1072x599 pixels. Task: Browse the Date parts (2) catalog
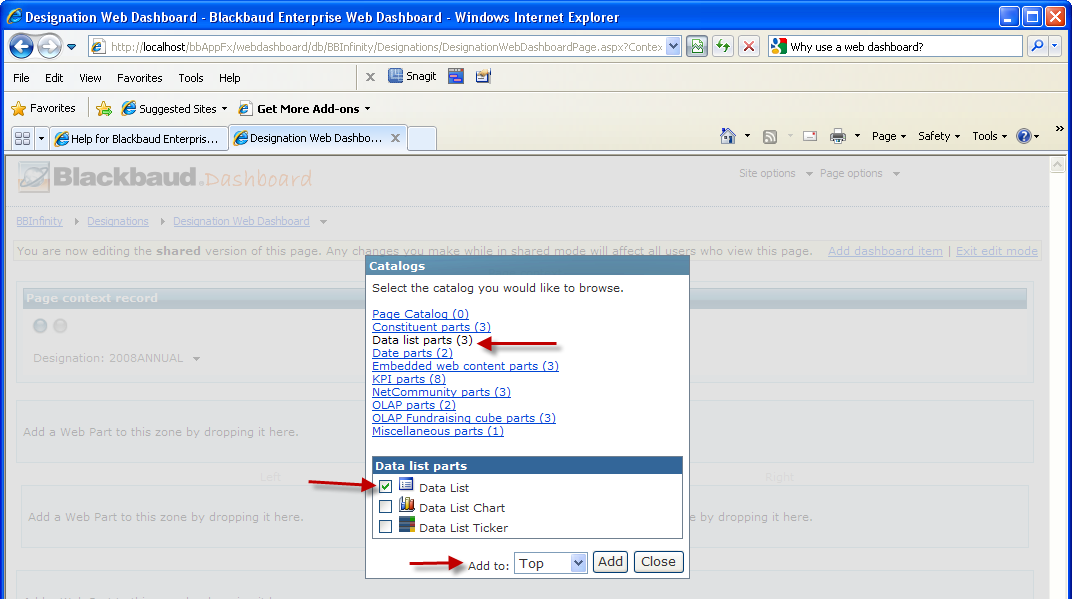pos(412,353)
